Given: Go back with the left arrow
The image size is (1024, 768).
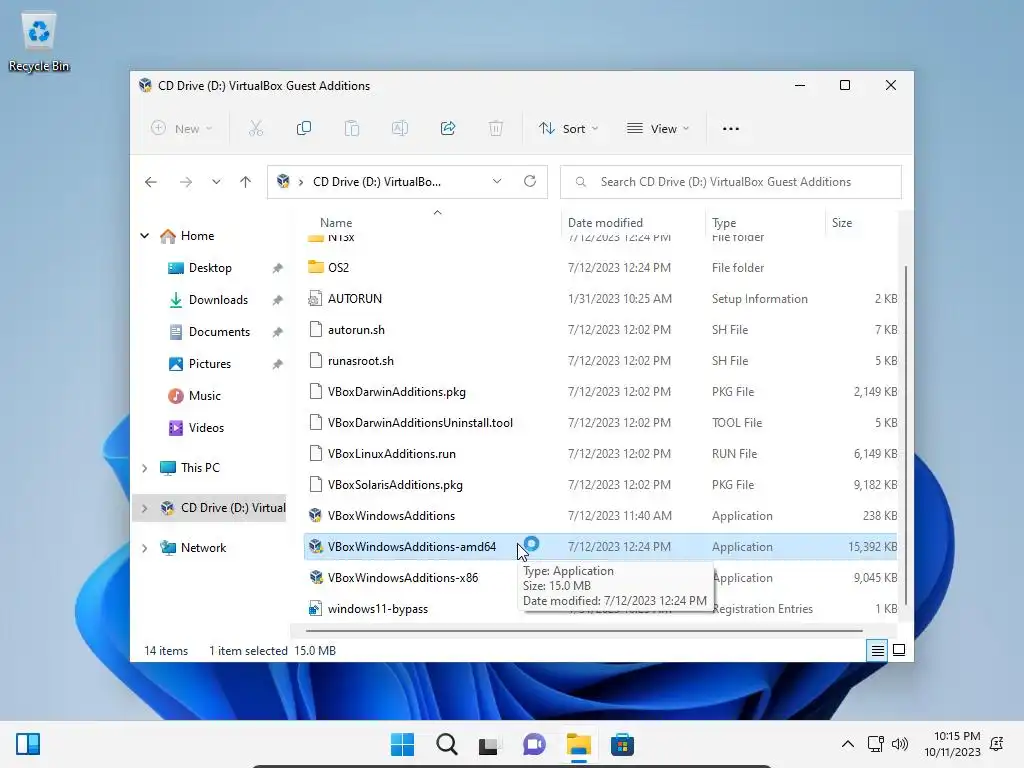Looking at the screenshot, I should pyautogui.click(x=151, y=182).
